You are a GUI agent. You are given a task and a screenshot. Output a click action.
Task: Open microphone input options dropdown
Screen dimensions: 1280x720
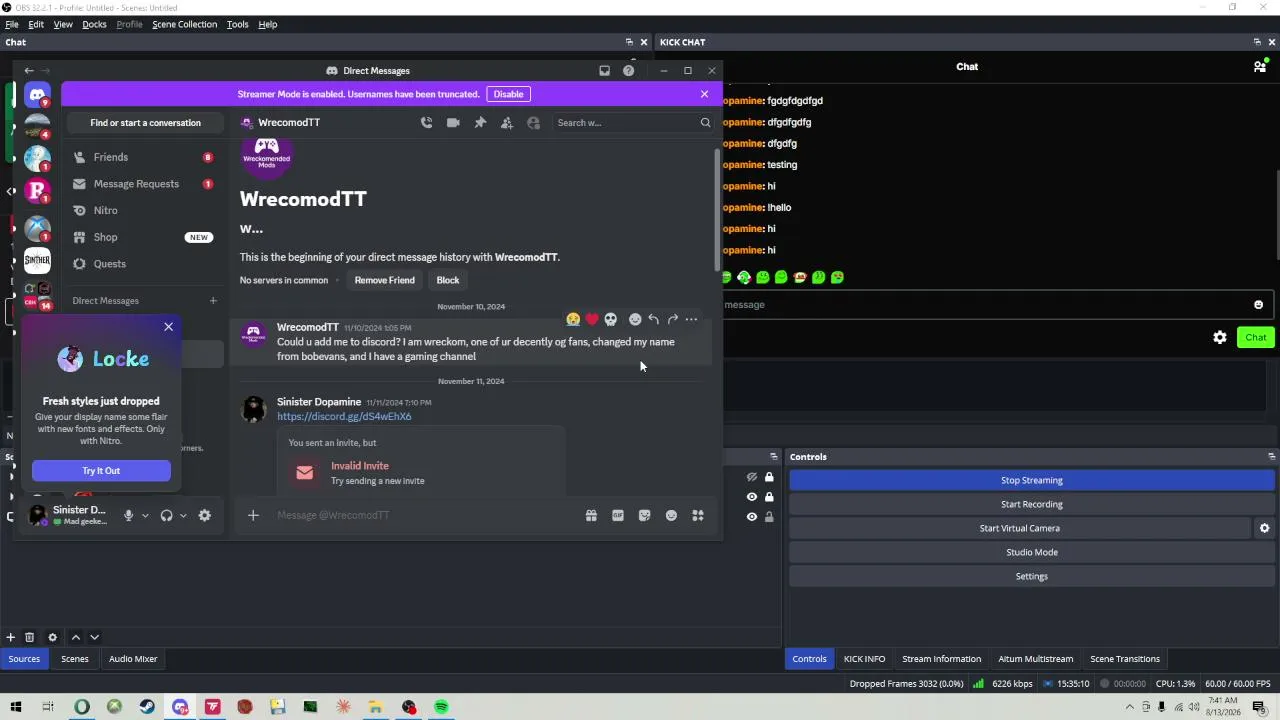click(x=145, y=515)
